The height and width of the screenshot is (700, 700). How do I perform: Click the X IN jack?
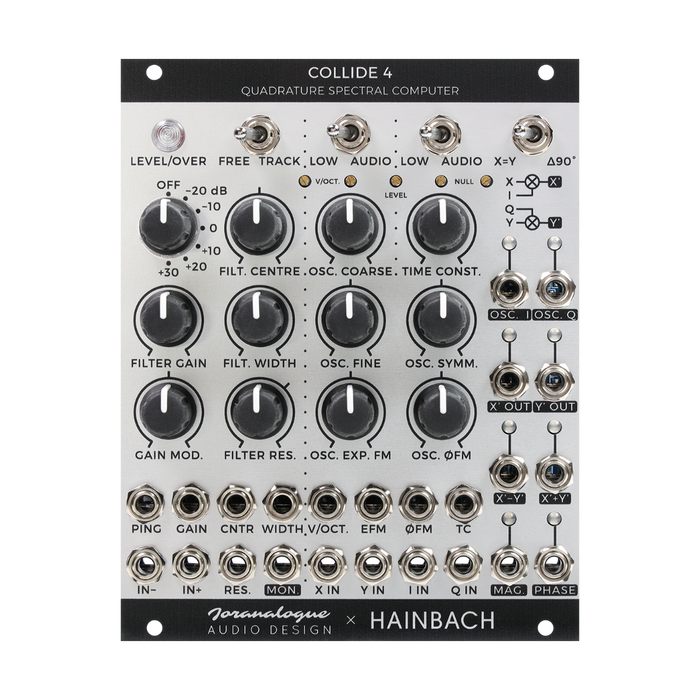point(328,564)
